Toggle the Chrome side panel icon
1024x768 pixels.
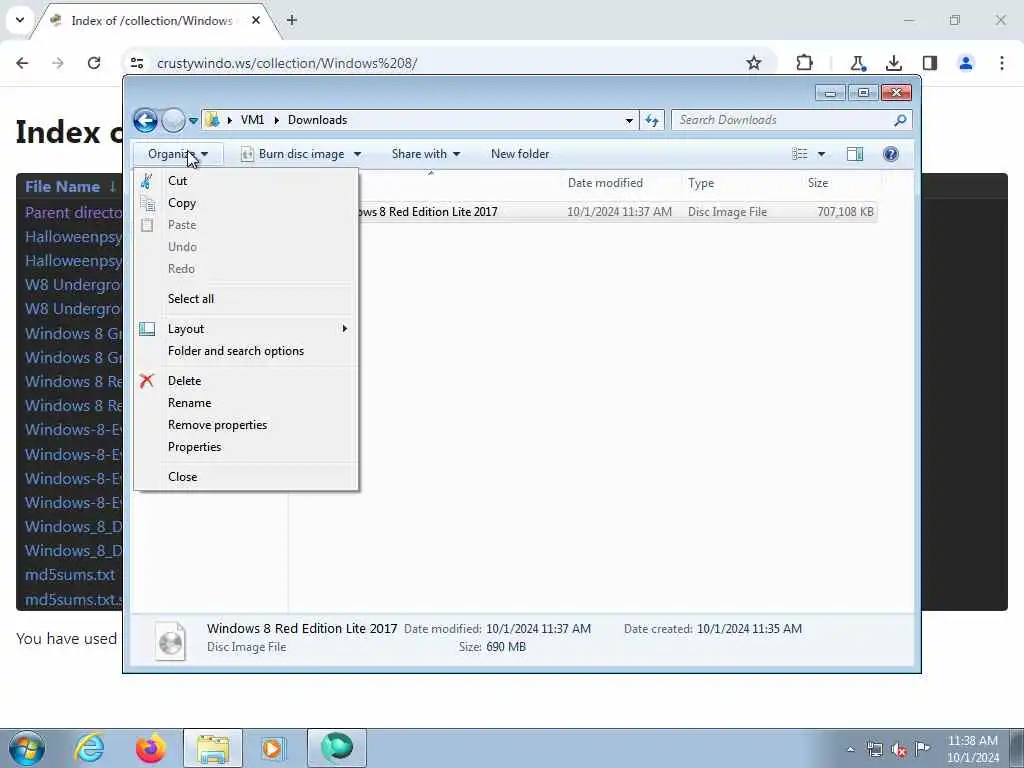(930, 63)
